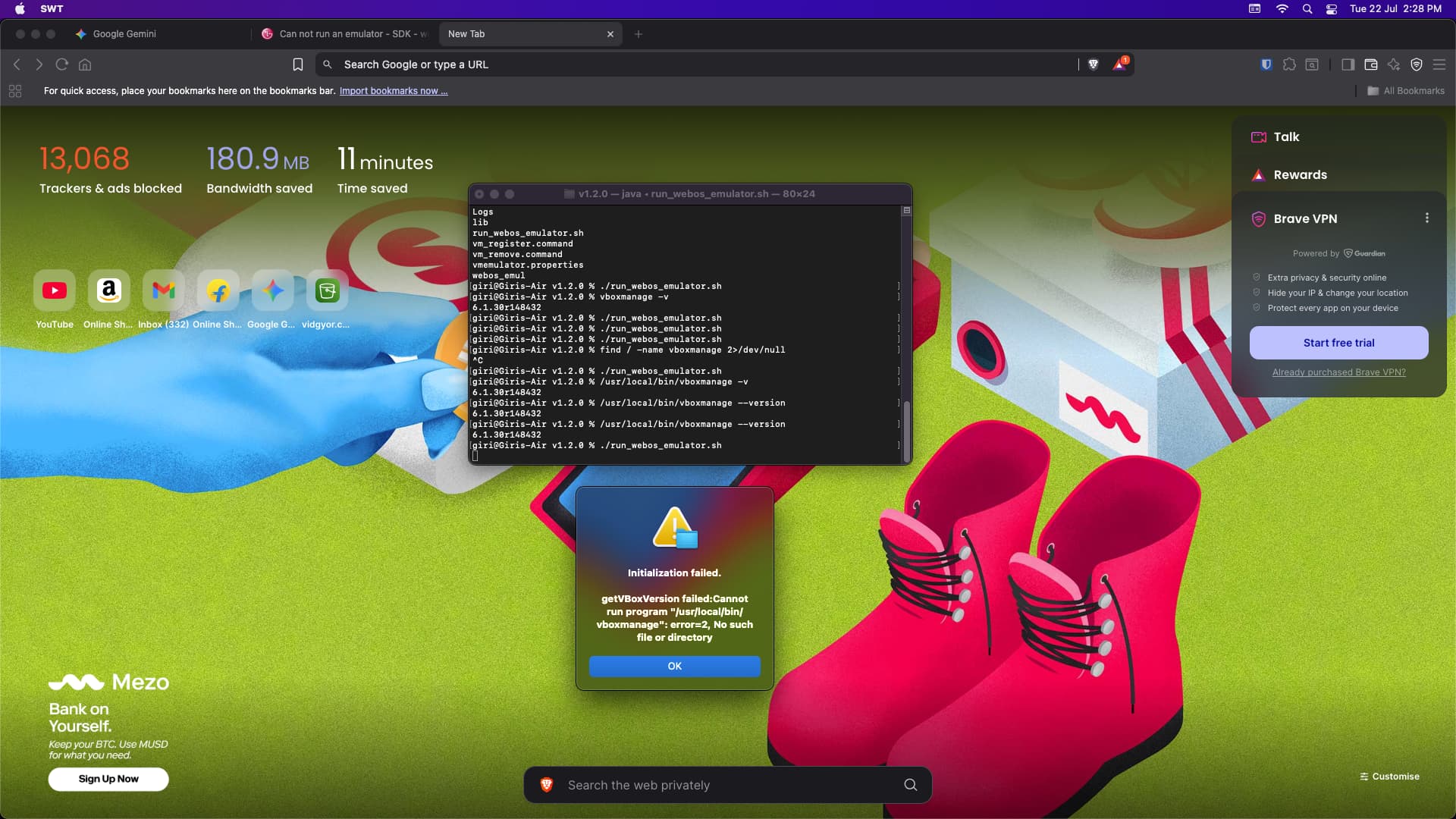This screenshot has height=819, width=1456.
Task: Switch to Google Gemini tab
Action: [124, 34]
